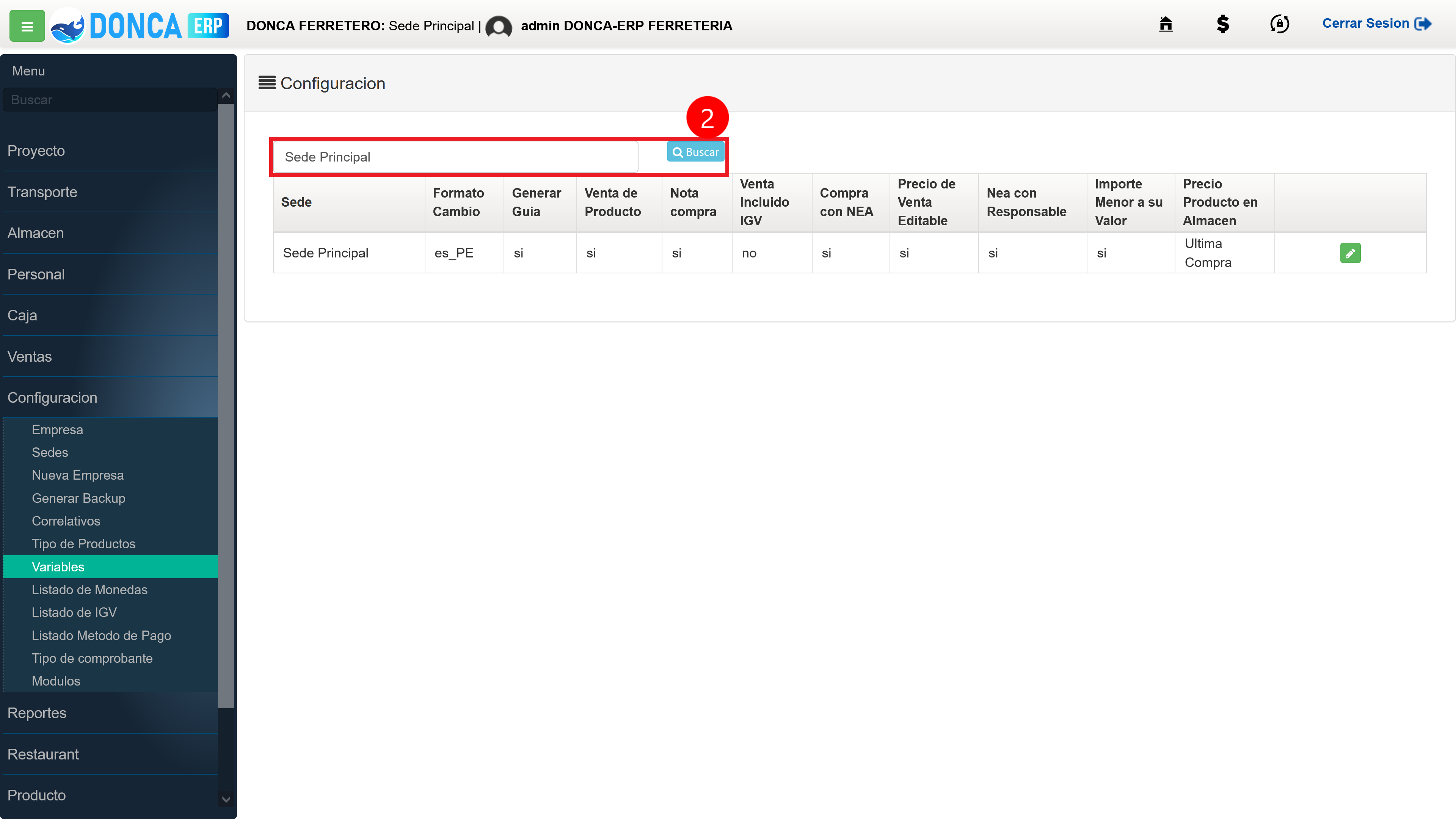Click the Ultima Compra cell
The height and width of the screenshot is (819, 1456).
(1225, 253)
